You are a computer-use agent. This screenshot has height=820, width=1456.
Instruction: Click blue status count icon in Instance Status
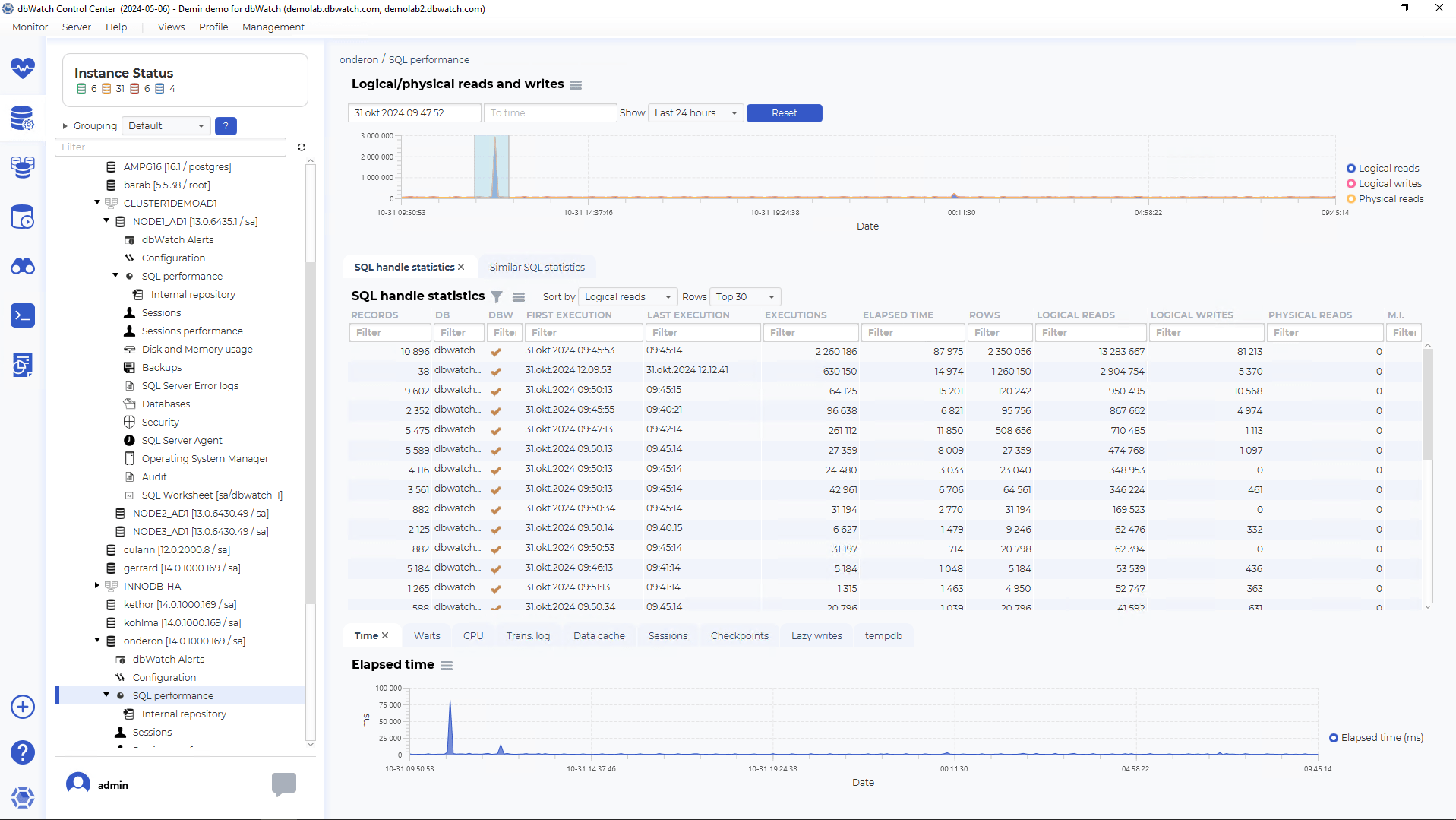pyautogui.click(x=159, y=89)
